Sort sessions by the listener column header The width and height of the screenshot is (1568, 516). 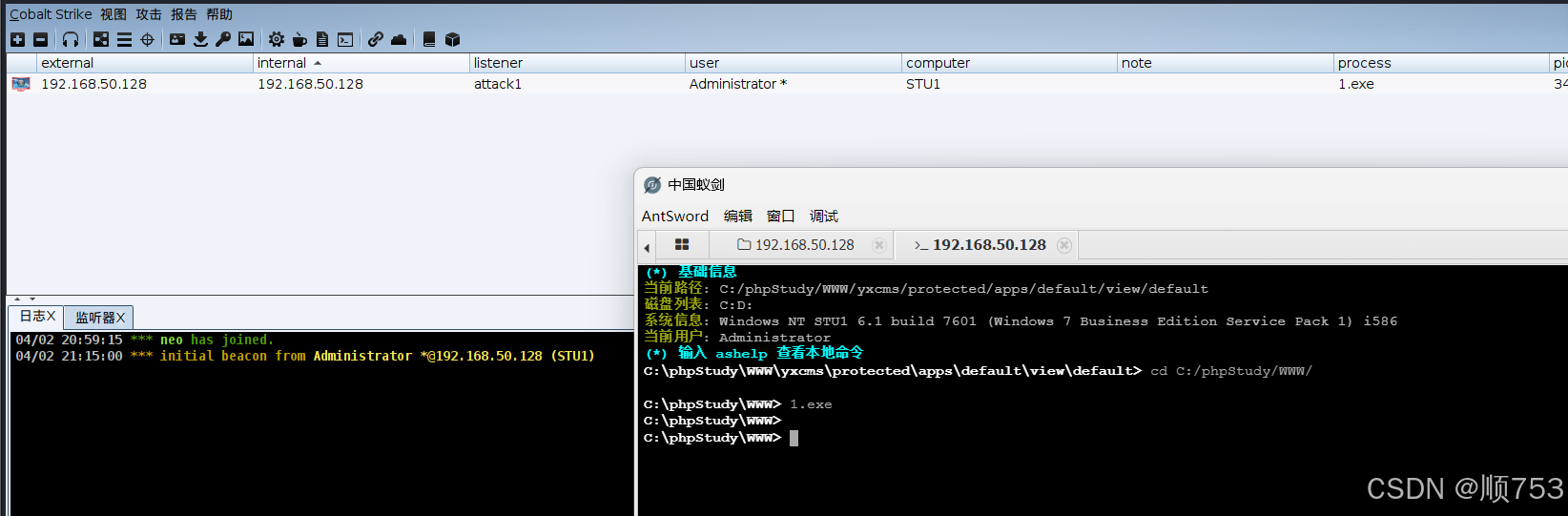click(x=577, y=63)
